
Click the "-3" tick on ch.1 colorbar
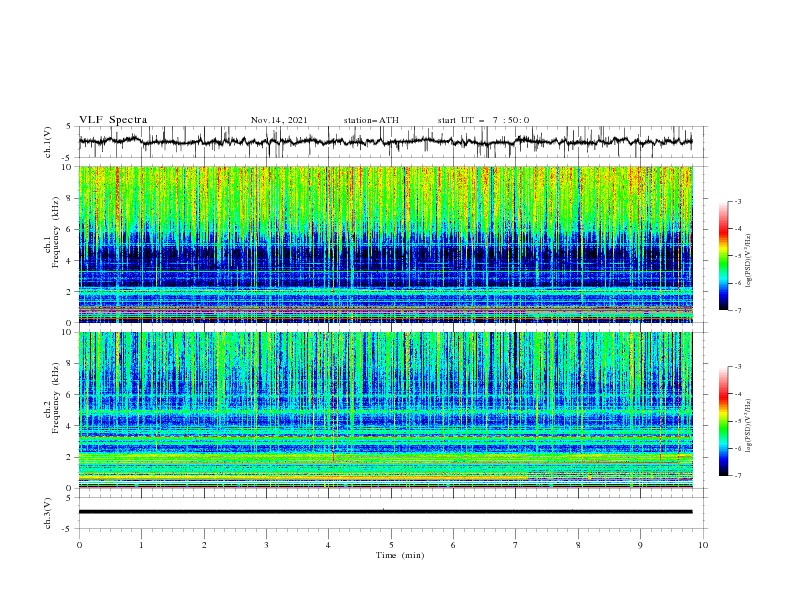(737, 201)
